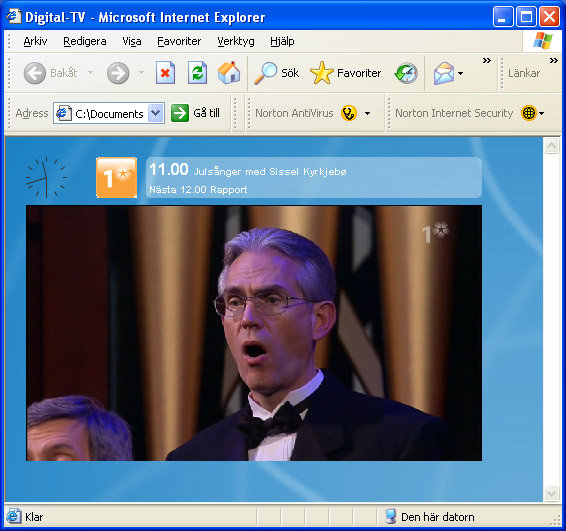Click the Bakåt back button
Image resolution: width=566 pixels, height=531 pixels.
coord(51,73)
